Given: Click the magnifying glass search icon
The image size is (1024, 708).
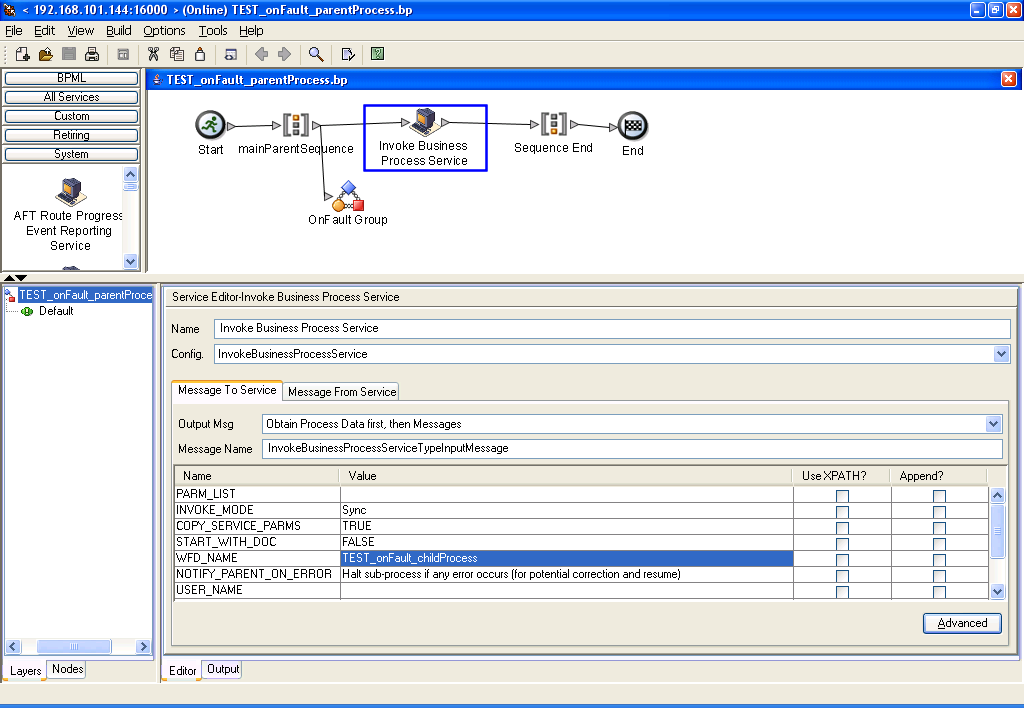Looking at the screenshot, I should (316, 54).
